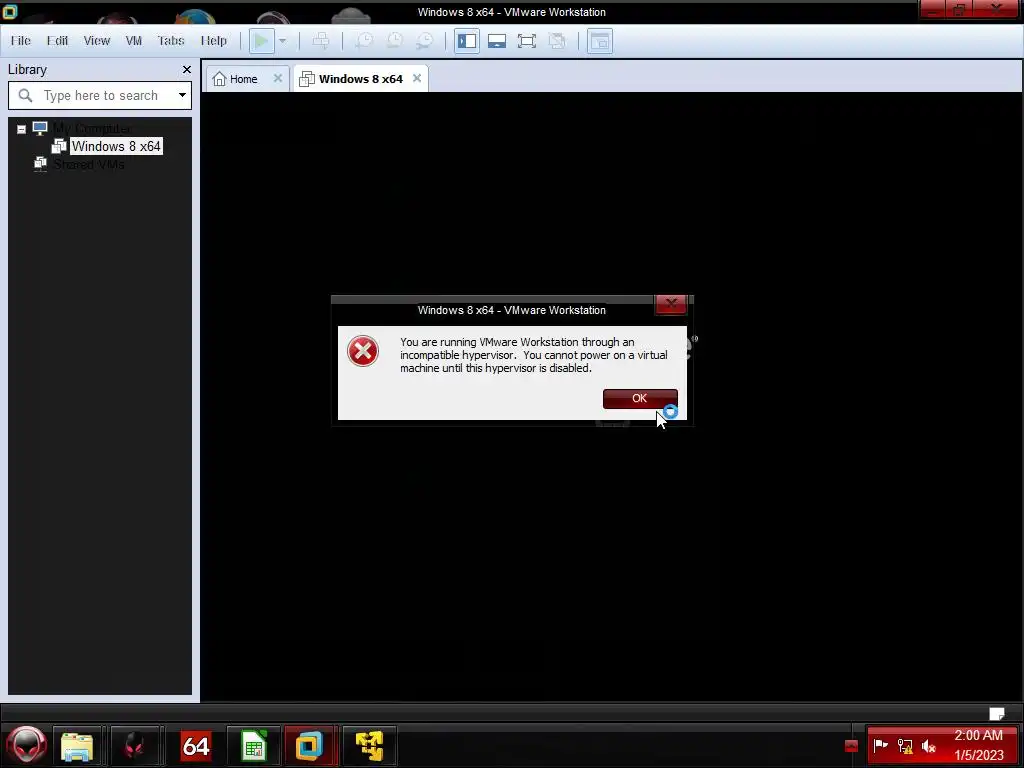1024x768 pixels.
Task: Click the console view toolbar icon
Action: (600, 40)
